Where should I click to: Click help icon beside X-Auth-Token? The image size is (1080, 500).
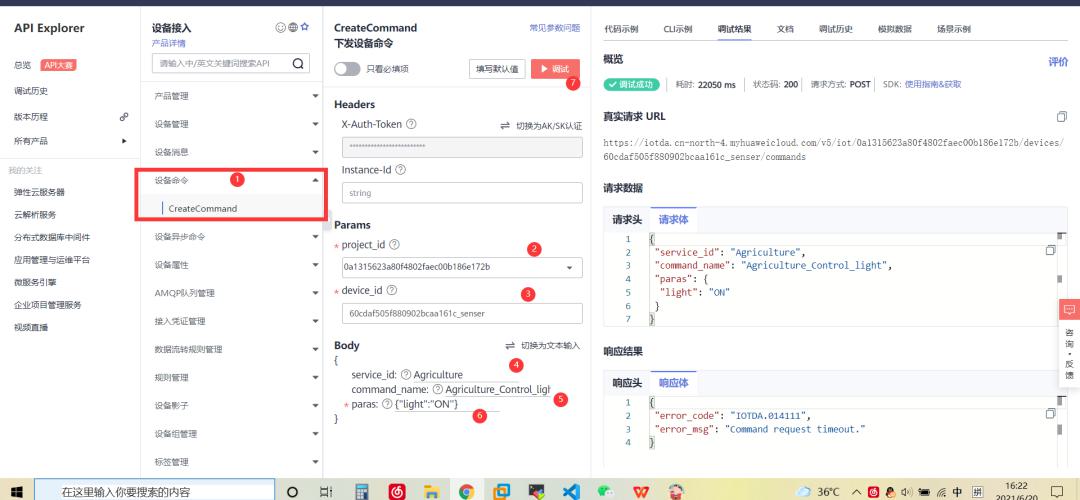pyautogui.click(x=411, y=125)
